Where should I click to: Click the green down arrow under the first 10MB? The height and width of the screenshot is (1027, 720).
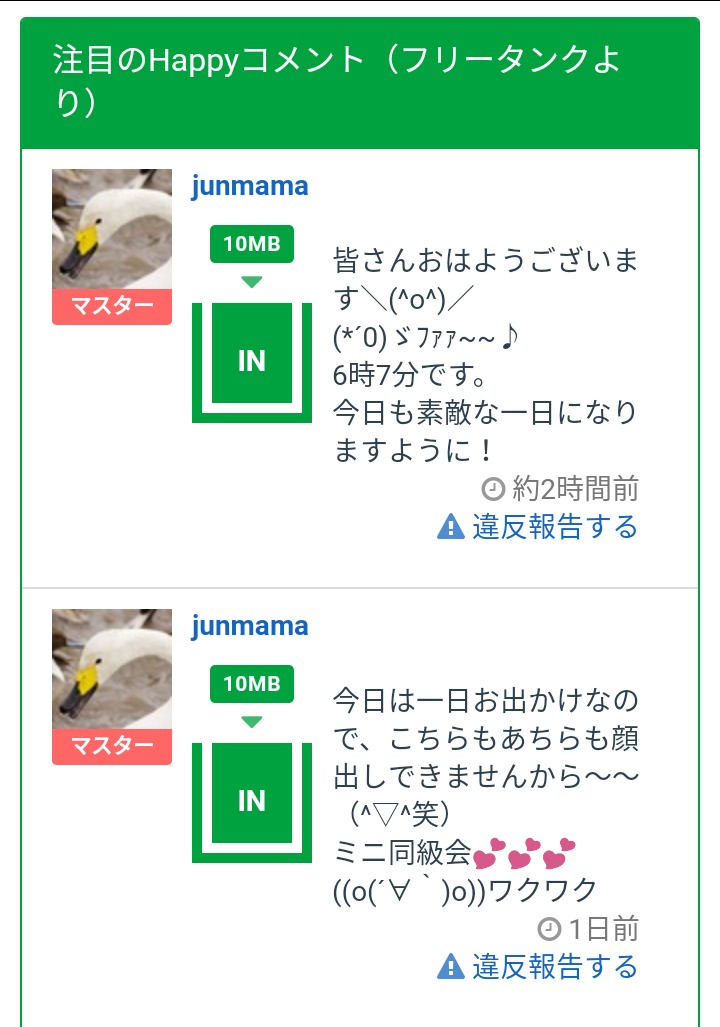point(252,282)
